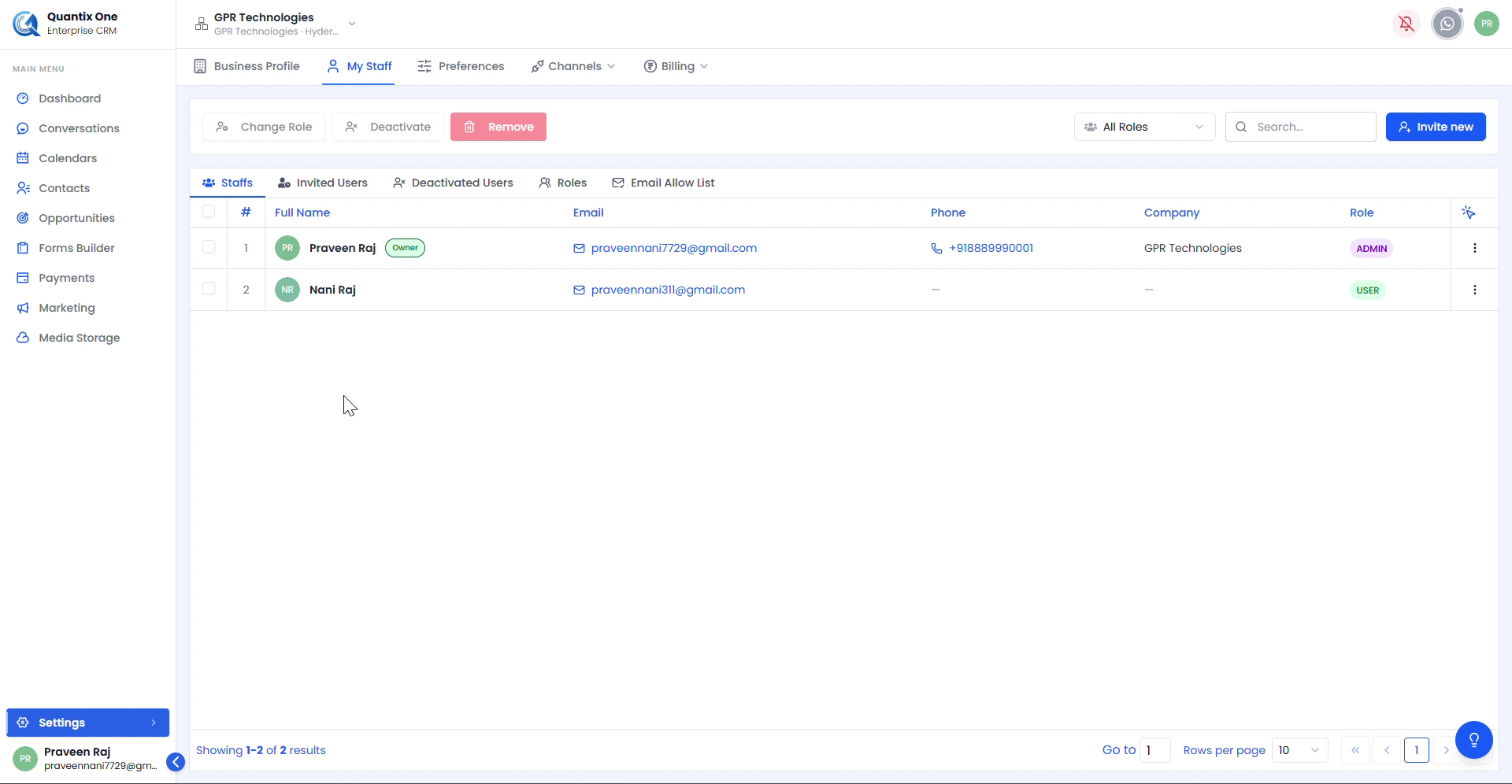Image resolution: width=1512 pixels, height=784 pixels.
Task: Collapse the sidebar with the arrow button
Action: pos(176,761)
